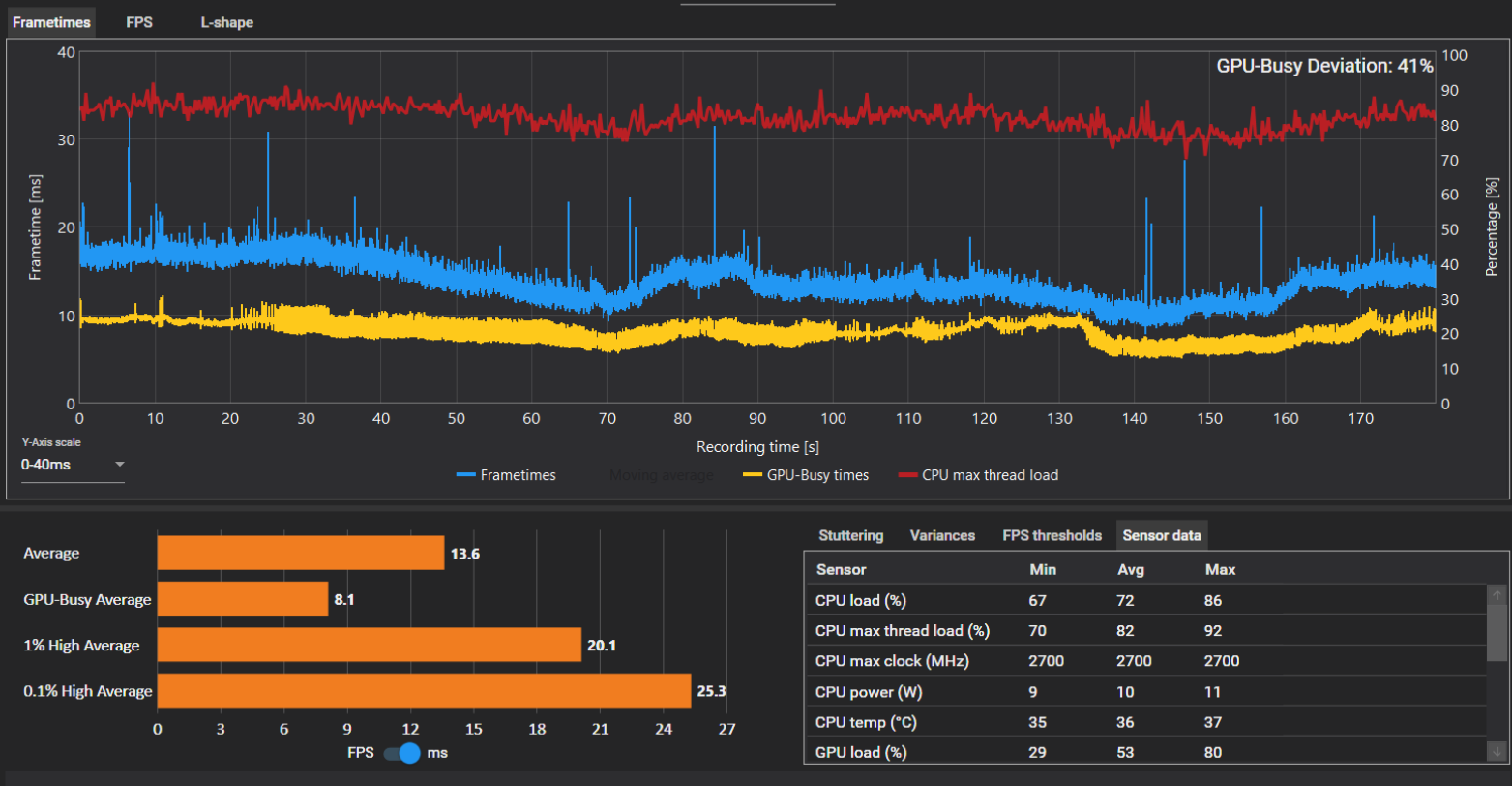Click the CPU temp Max value 37
This screenshot has height=786, width=1512.
(1214, 722)
